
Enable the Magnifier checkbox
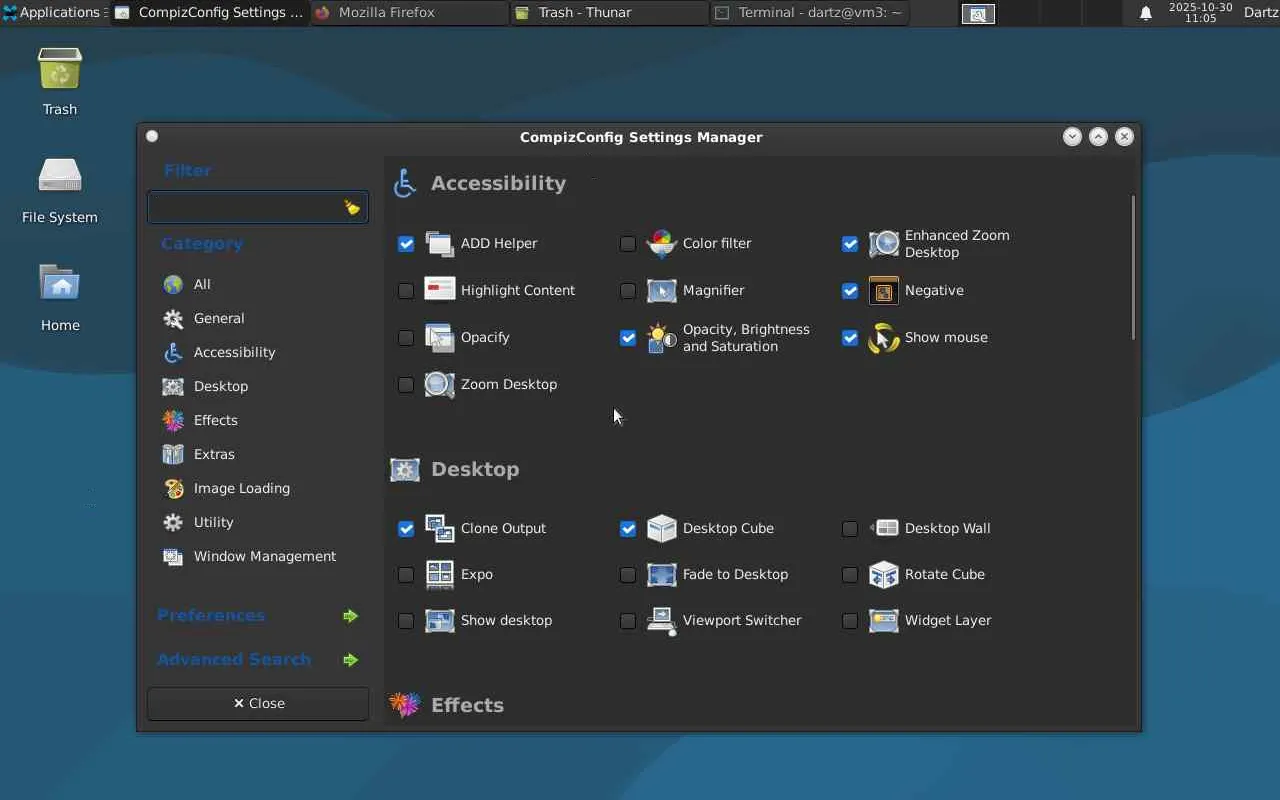click(x=628, y=290)
